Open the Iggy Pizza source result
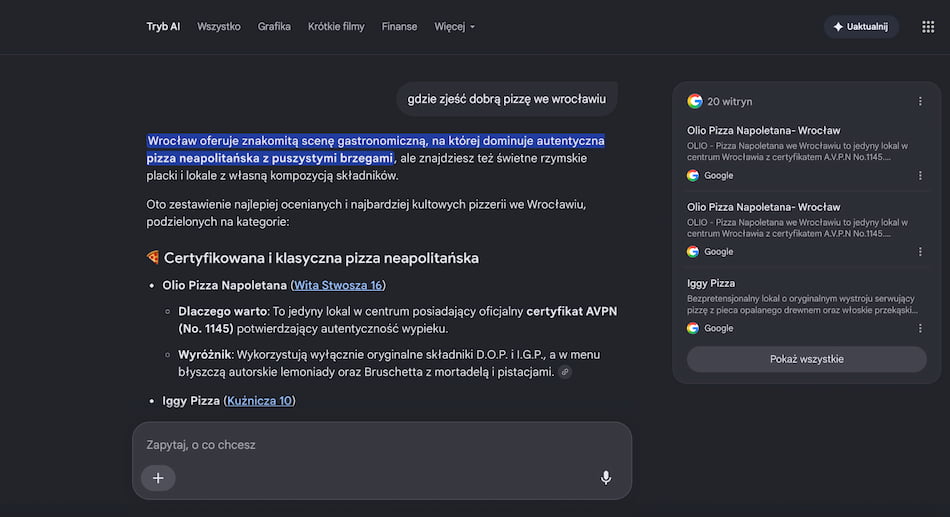This screenshot has width=950, height=517. tap(711, 283)
